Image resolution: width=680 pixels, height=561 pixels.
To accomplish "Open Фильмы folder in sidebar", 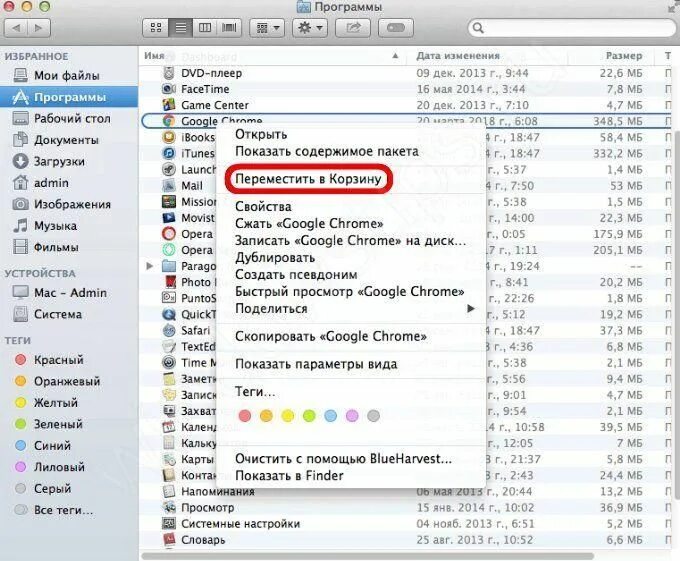I will click(69, 247).
